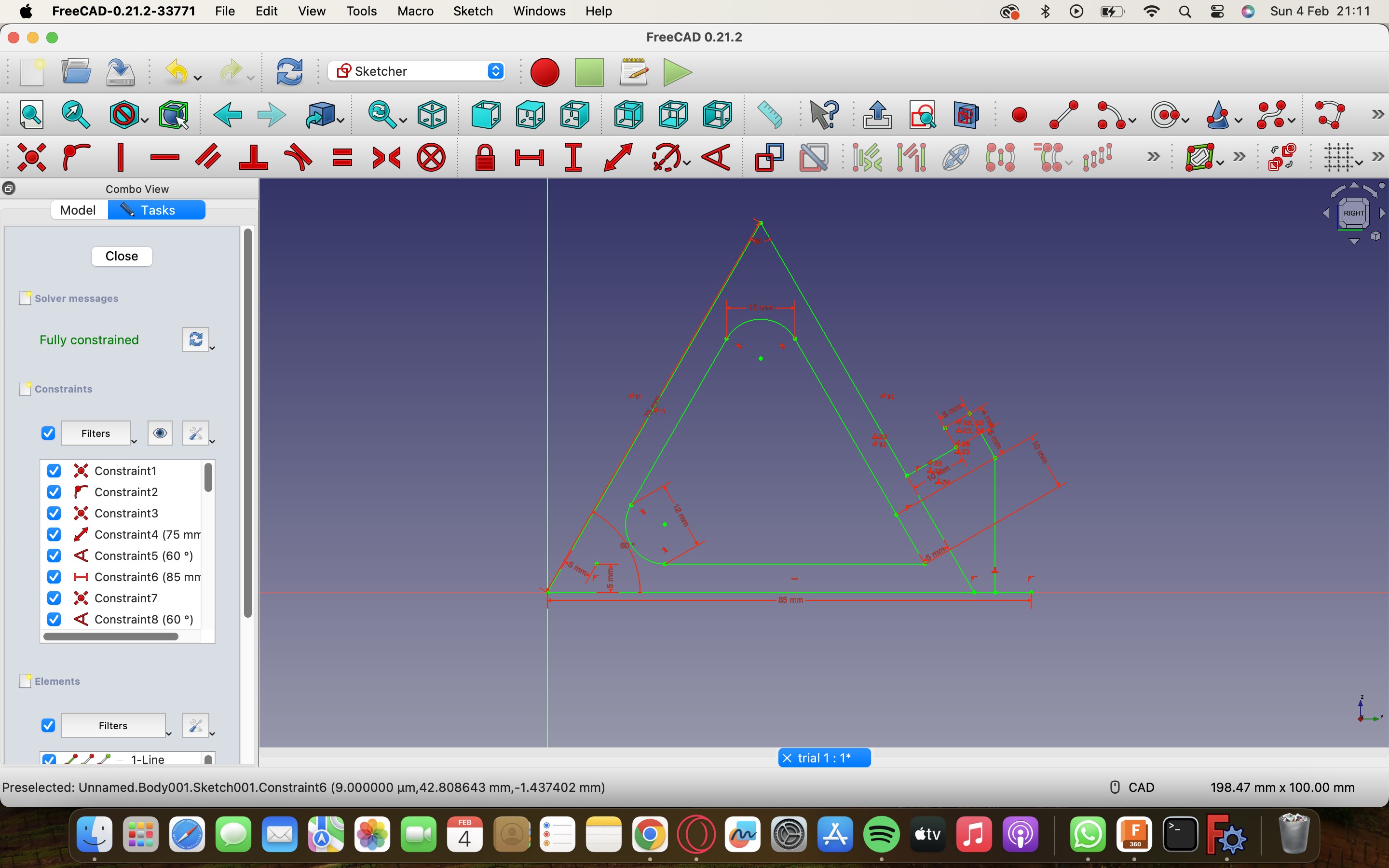Open constraints settings dropdown arrow
The image size is (1389, 868).
pos(212,441)
